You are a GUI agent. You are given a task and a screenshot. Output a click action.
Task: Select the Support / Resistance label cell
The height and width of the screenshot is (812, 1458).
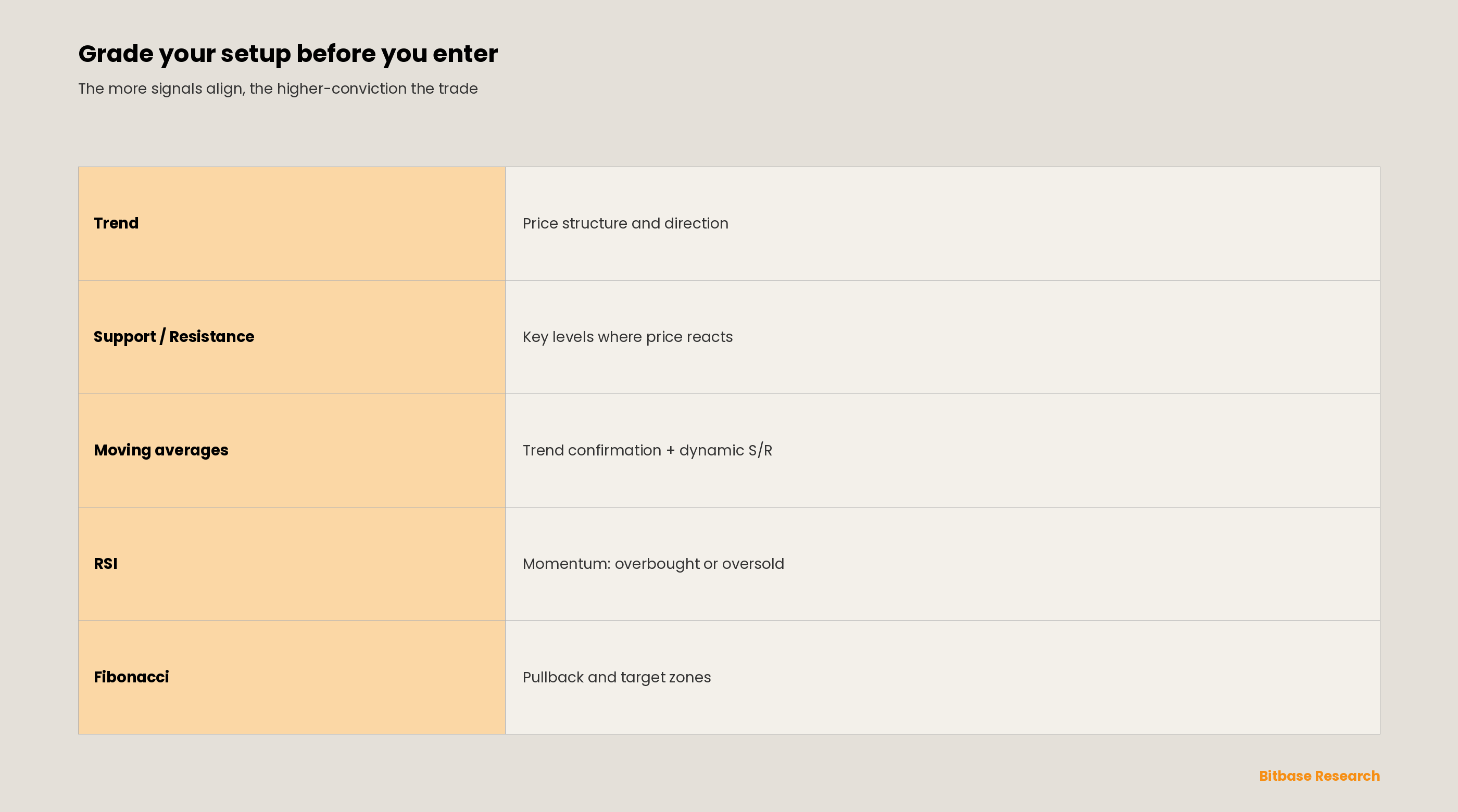coord(292,337)
